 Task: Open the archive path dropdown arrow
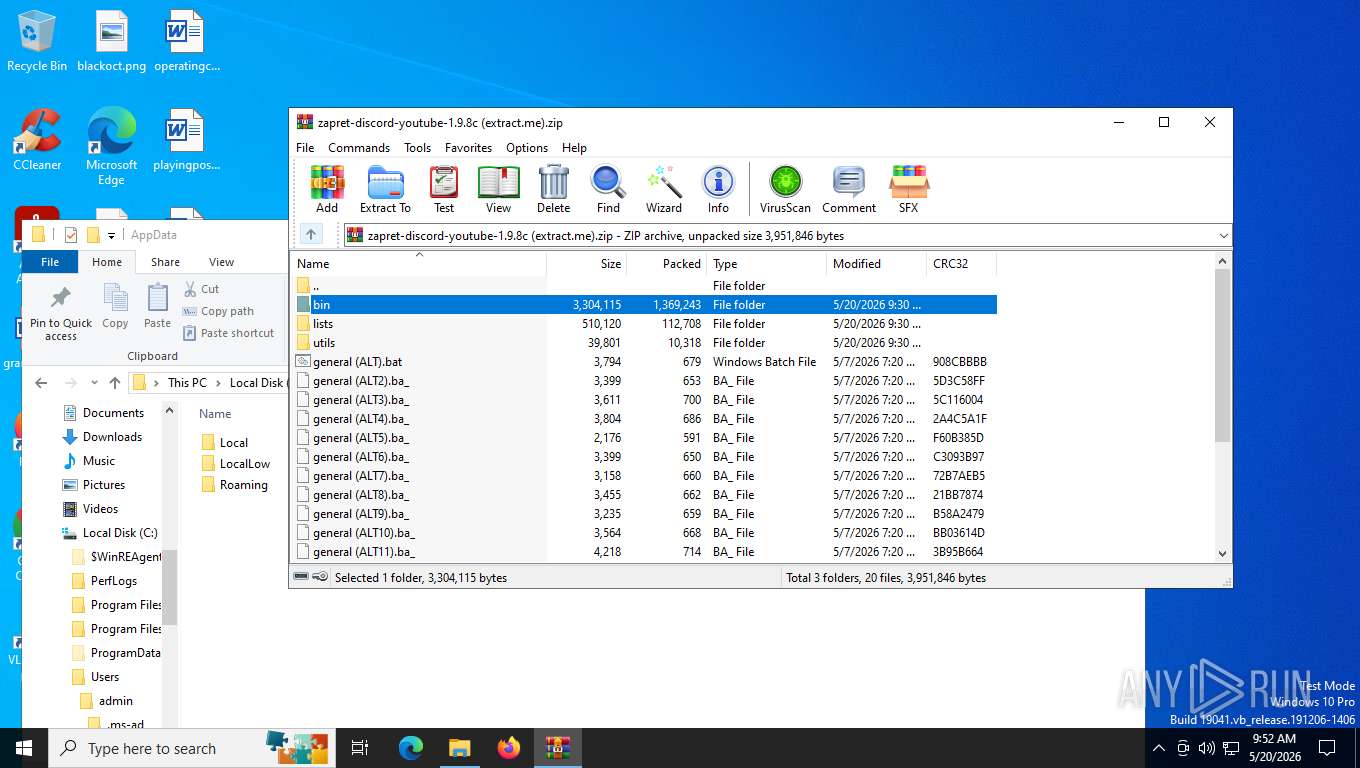coord(1223,236)
